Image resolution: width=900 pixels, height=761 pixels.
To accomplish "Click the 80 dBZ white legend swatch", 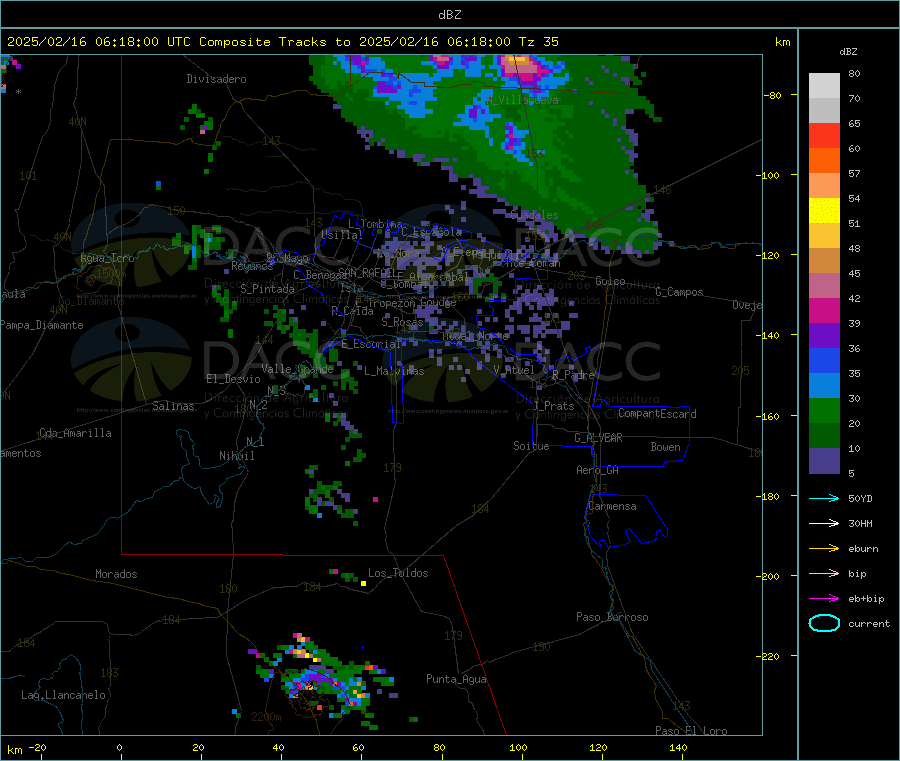I will click(x=824, y=86).
